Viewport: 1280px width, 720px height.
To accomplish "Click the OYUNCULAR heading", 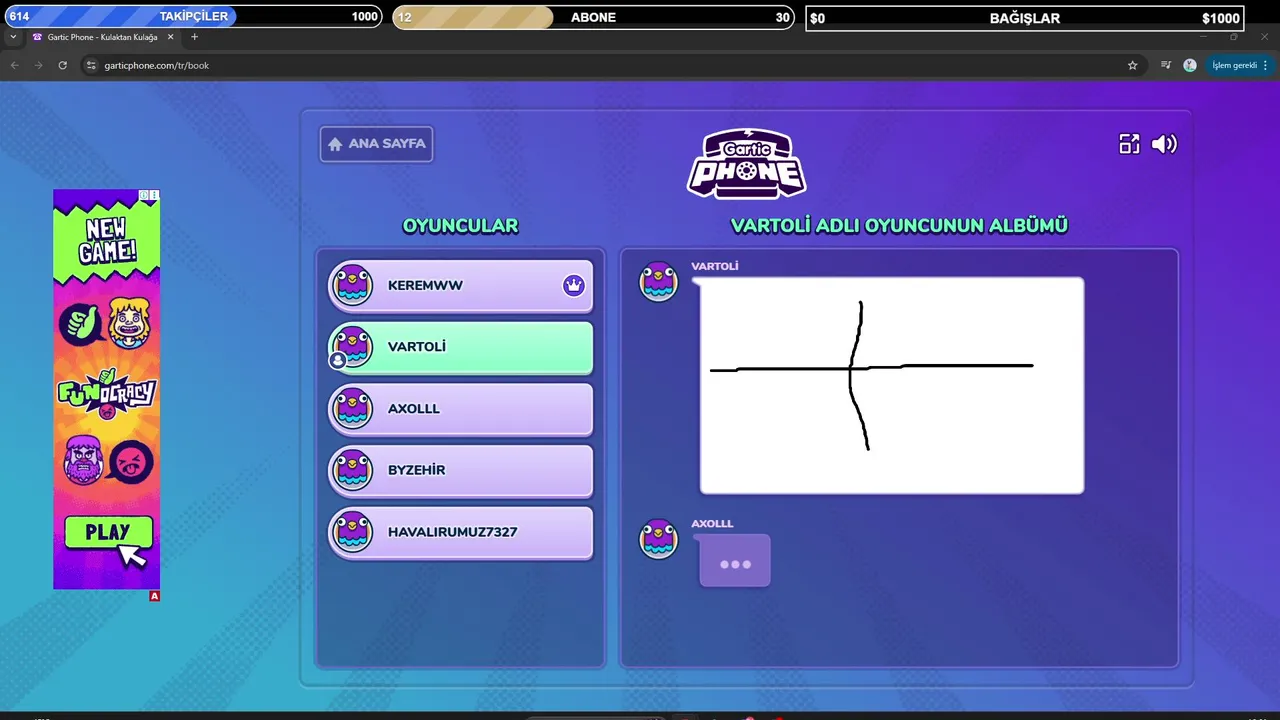I will point(460,226).
